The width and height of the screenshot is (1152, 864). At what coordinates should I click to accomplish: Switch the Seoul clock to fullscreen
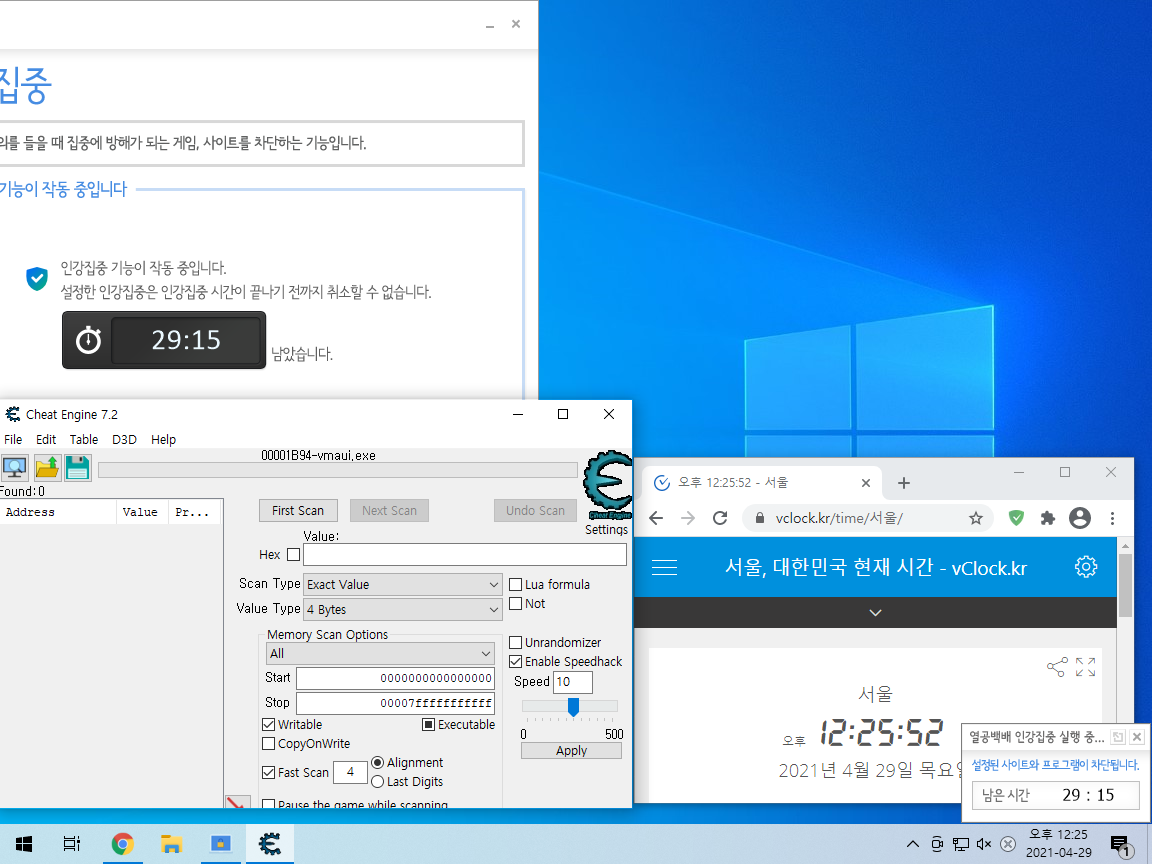tap(1085, 667)
